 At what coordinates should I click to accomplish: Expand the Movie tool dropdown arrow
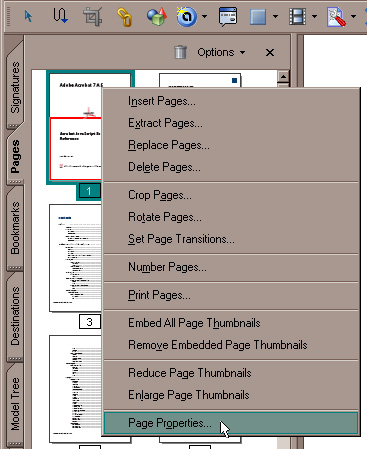[314, 16]
